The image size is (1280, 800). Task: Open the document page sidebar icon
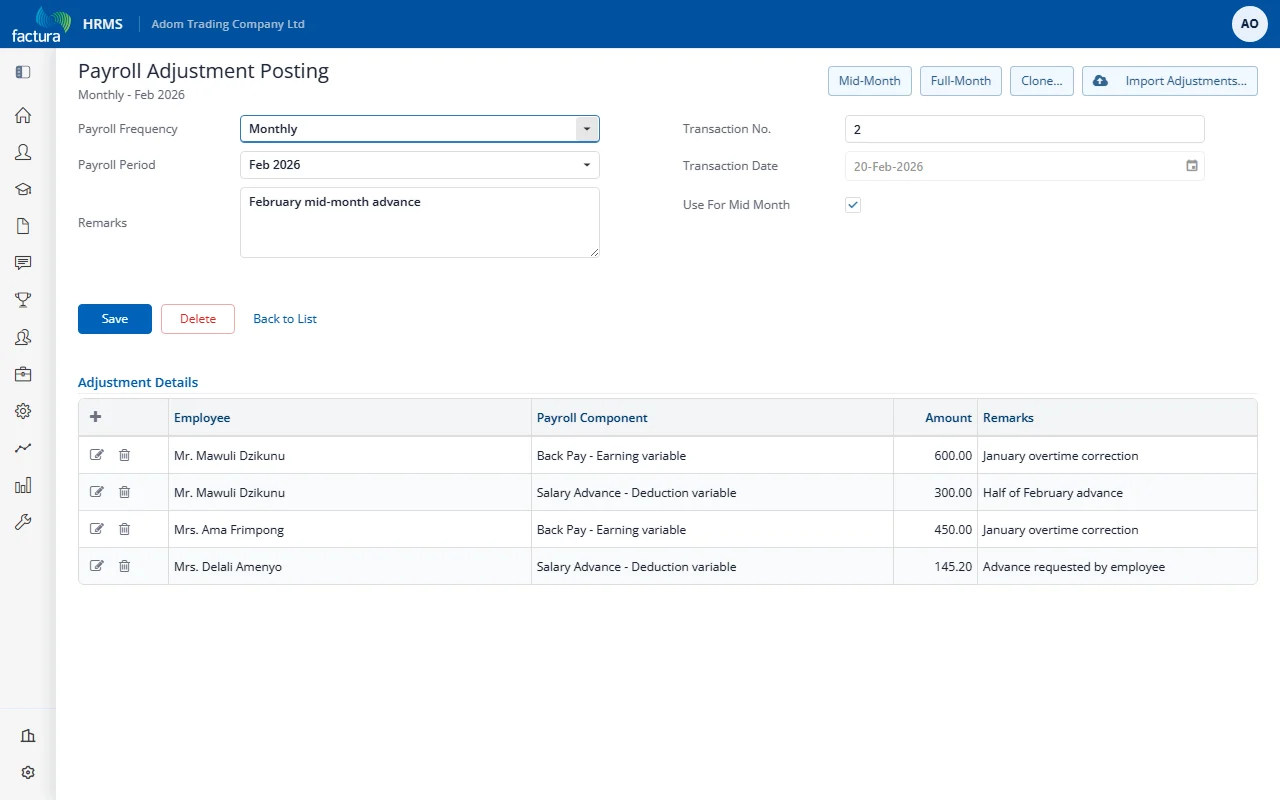click(23, 226)
